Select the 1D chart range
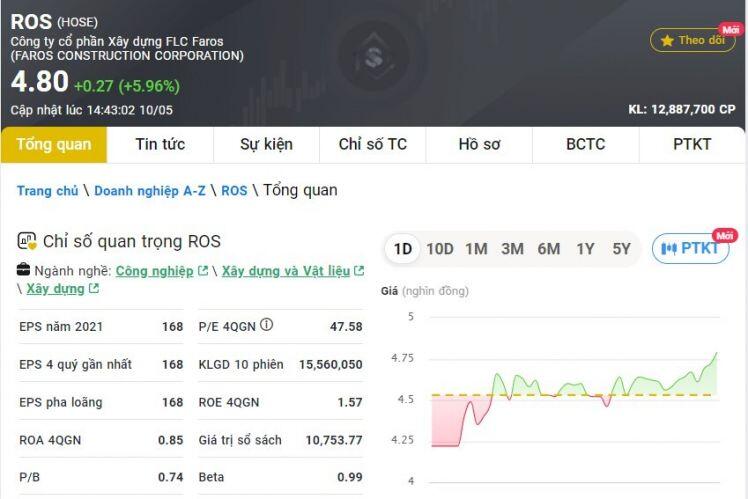The width and height of the screenshot is (748, 499). point(403,249)
